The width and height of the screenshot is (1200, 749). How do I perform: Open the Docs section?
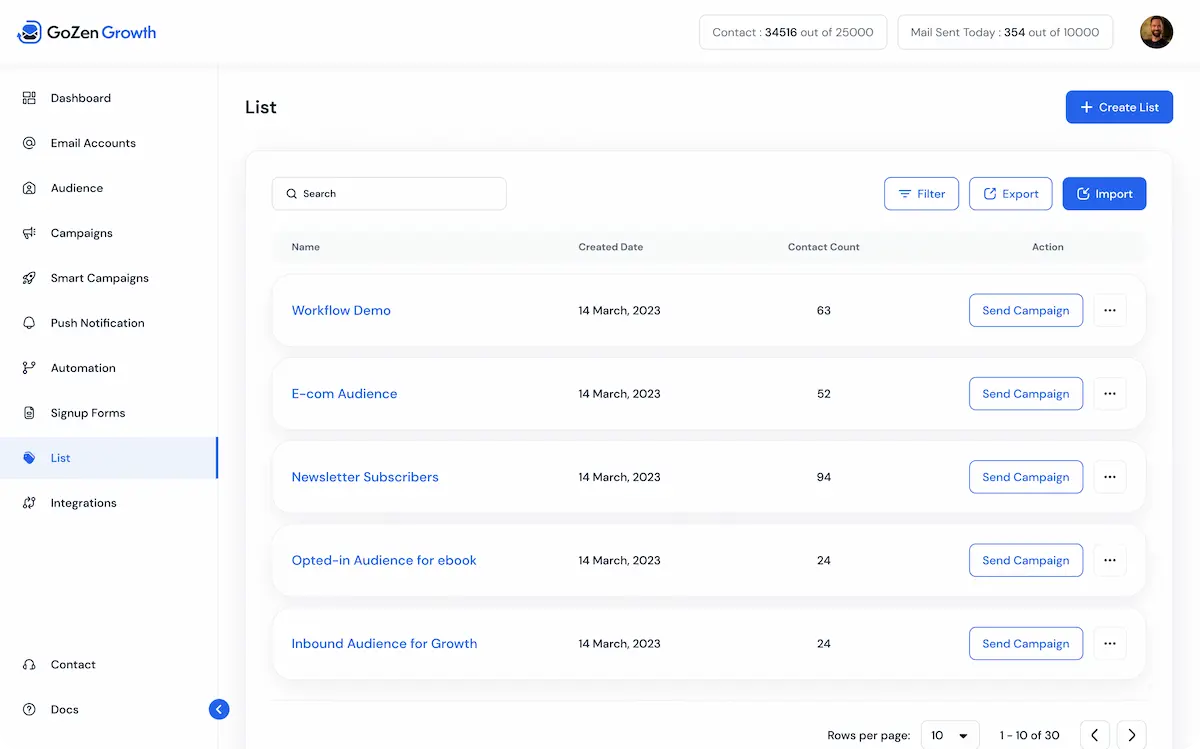click(x=64, y=709)
